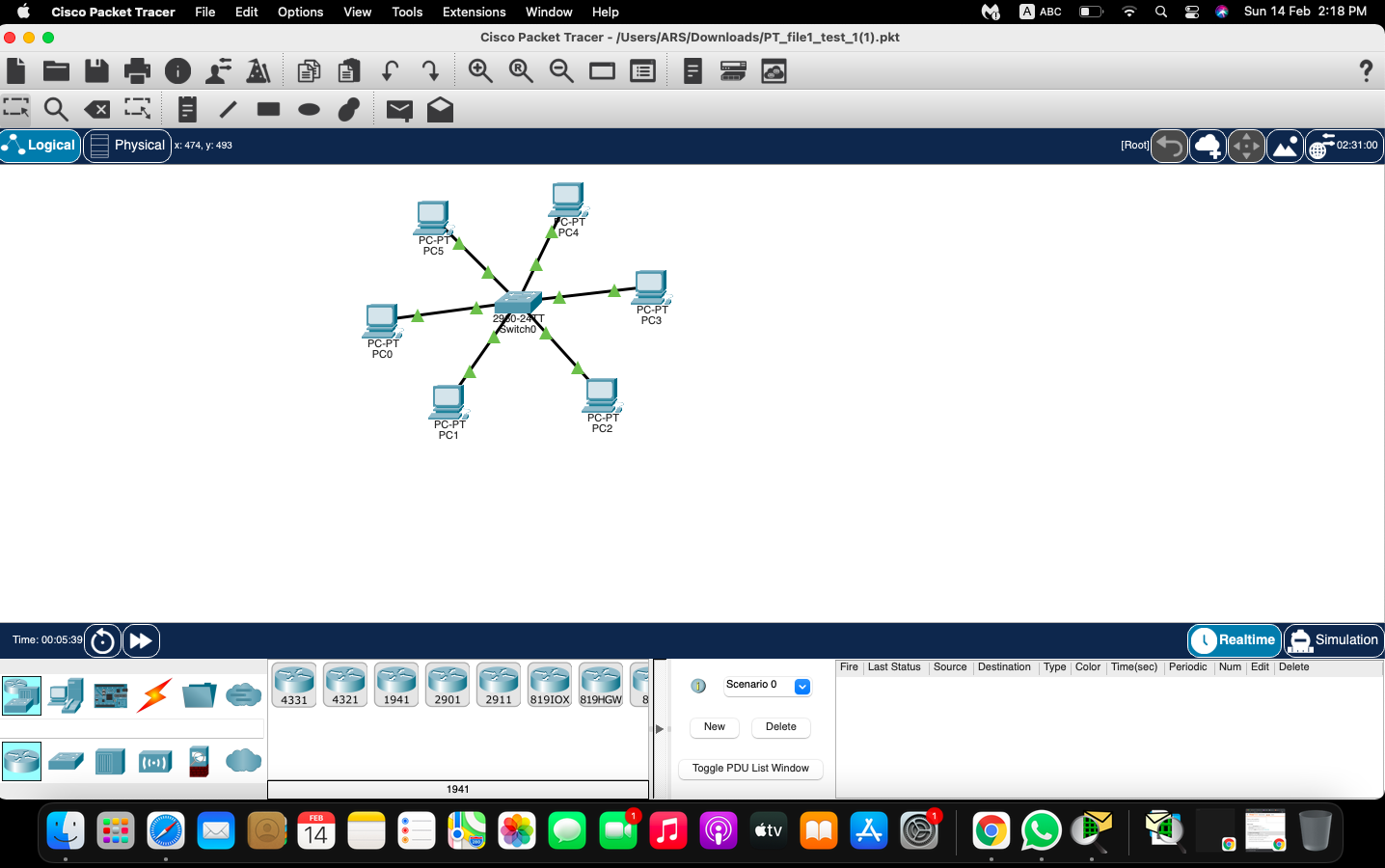Open the Edit menu
The image size is (1385, 868).
247,12
